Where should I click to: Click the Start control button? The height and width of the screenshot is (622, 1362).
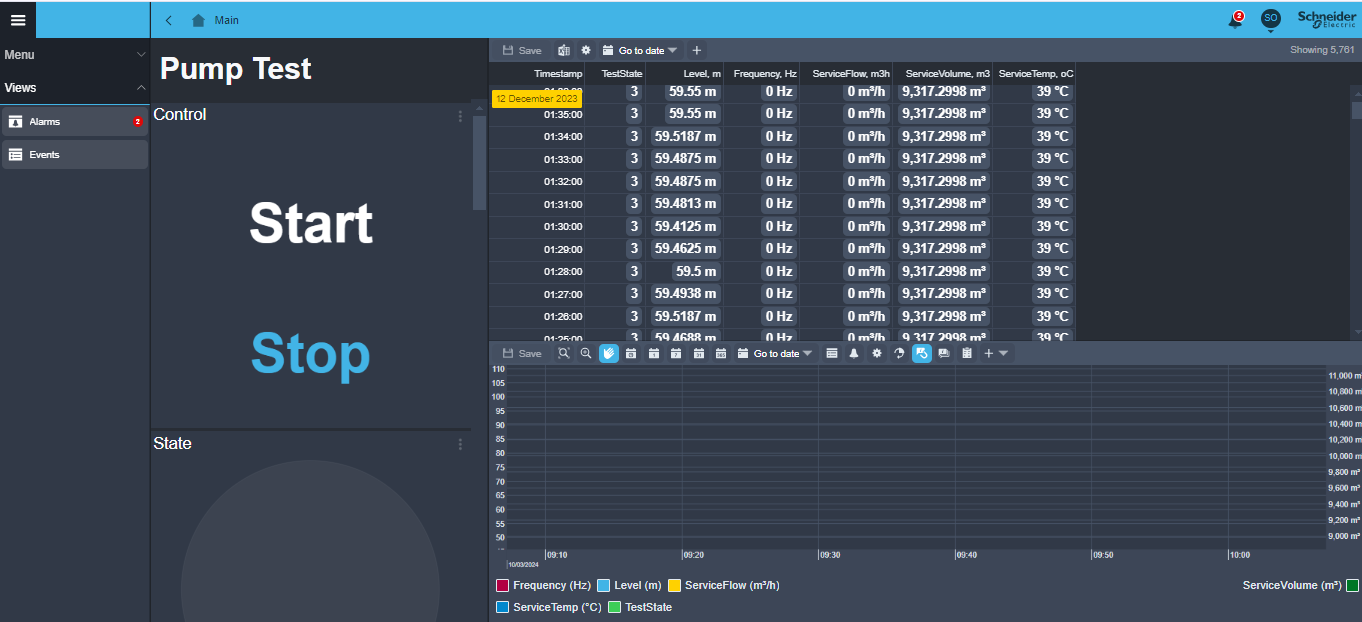(311, 223)
